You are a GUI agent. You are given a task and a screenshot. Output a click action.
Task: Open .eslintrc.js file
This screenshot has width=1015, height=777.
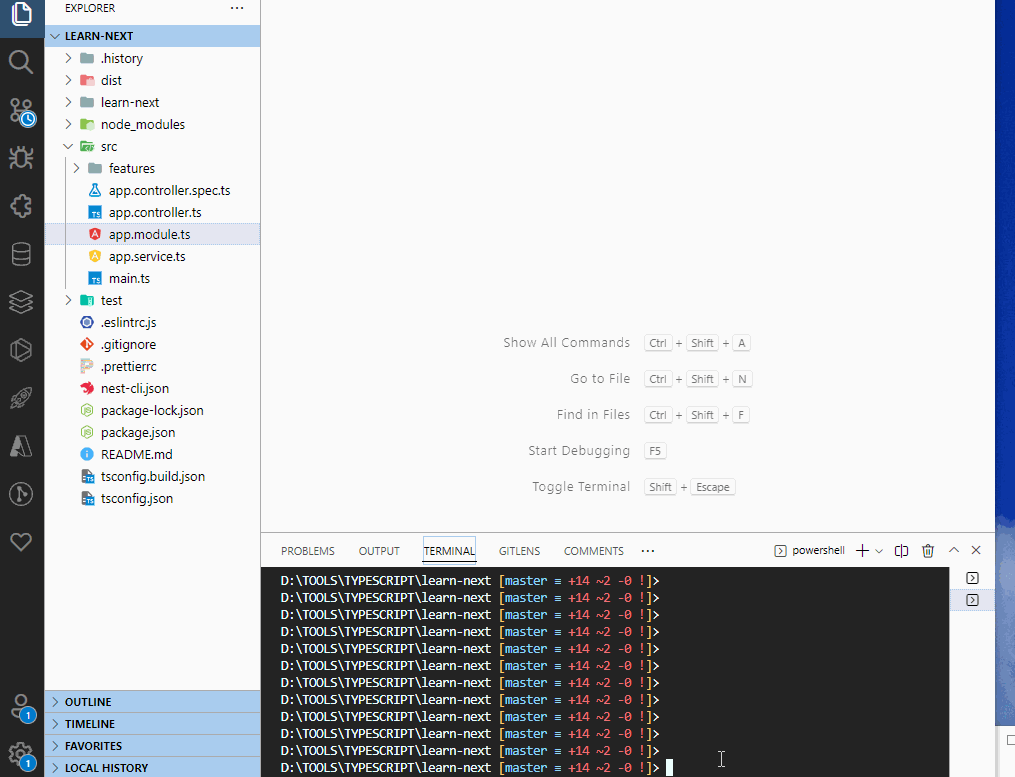click(x=152, y=322)
